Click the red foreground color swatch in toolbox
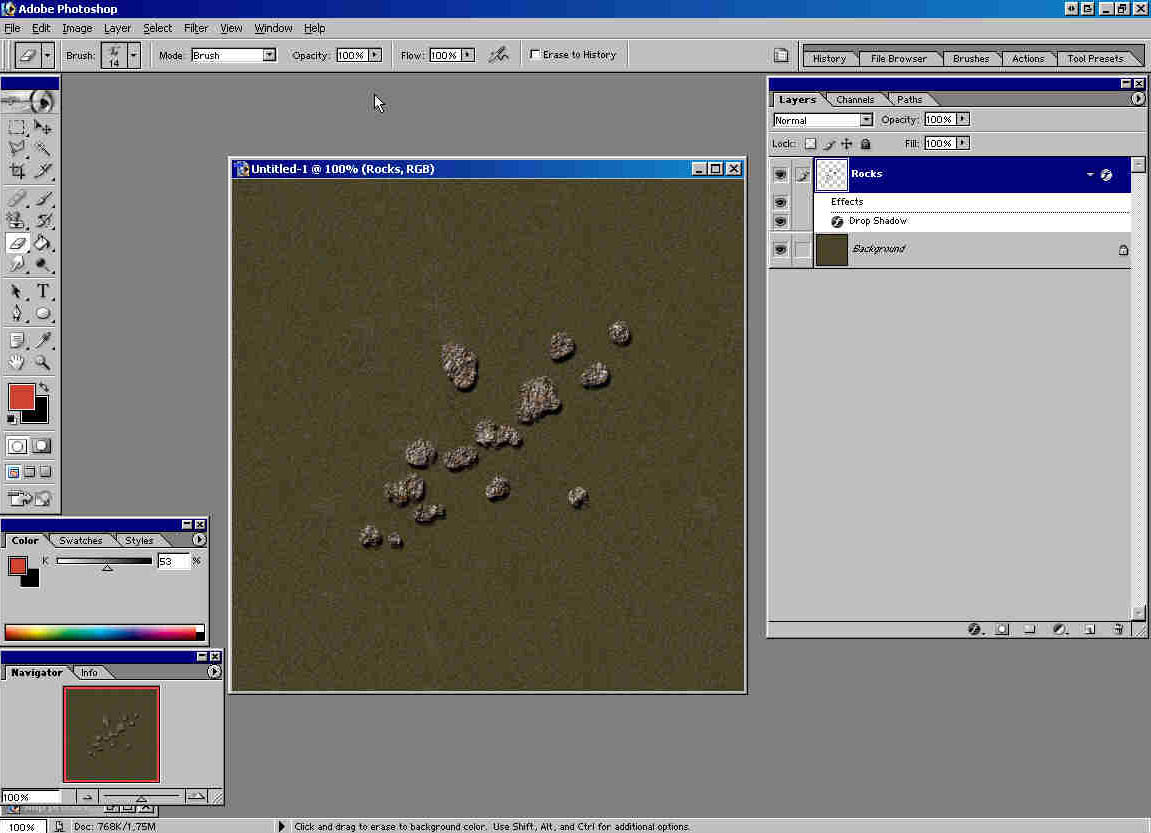 [20, 396]
